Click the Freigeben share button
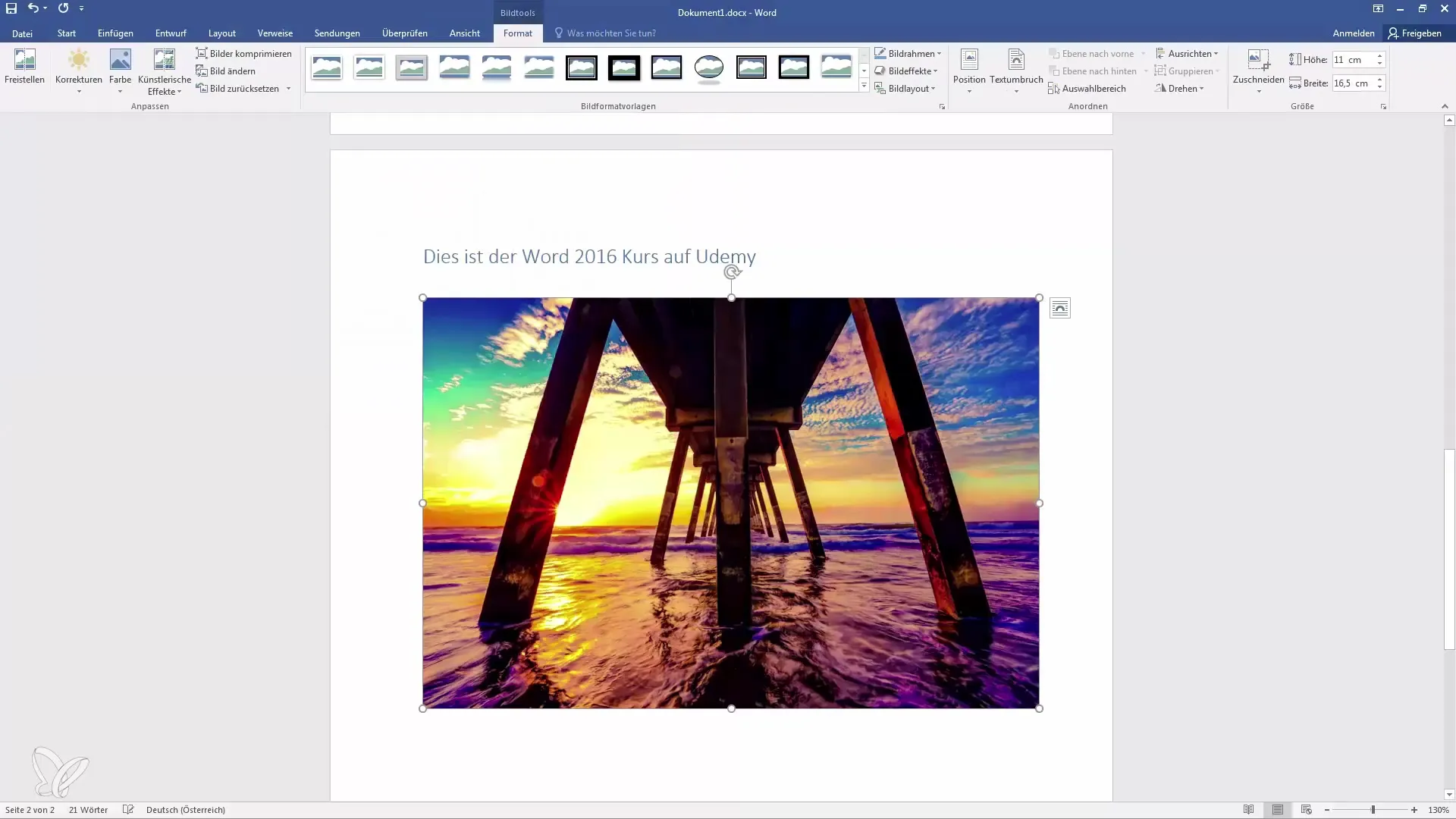 point(1415,33)
